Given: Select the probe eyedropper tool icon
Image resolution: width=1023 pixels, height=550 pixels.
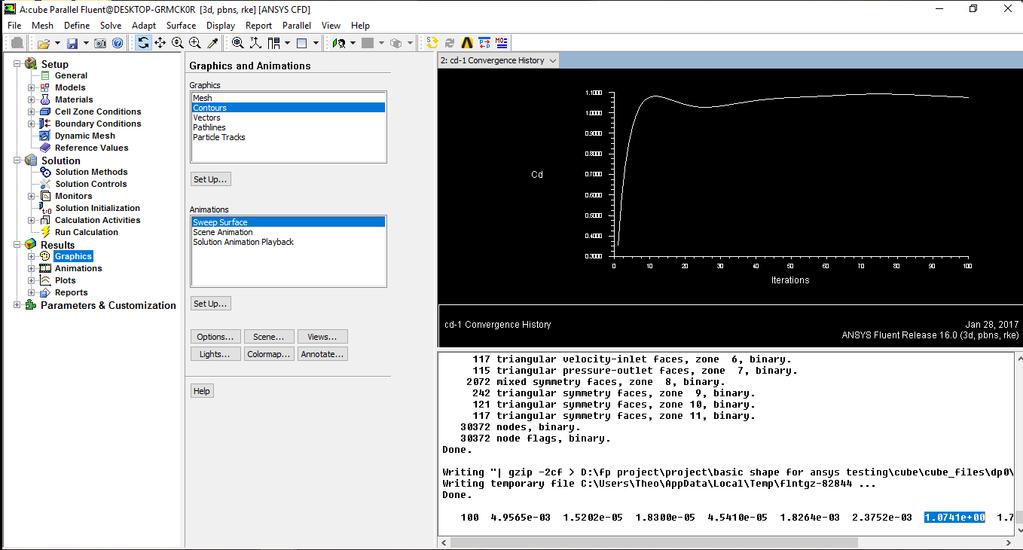Looking at the screenshot, I should point(213,43).
